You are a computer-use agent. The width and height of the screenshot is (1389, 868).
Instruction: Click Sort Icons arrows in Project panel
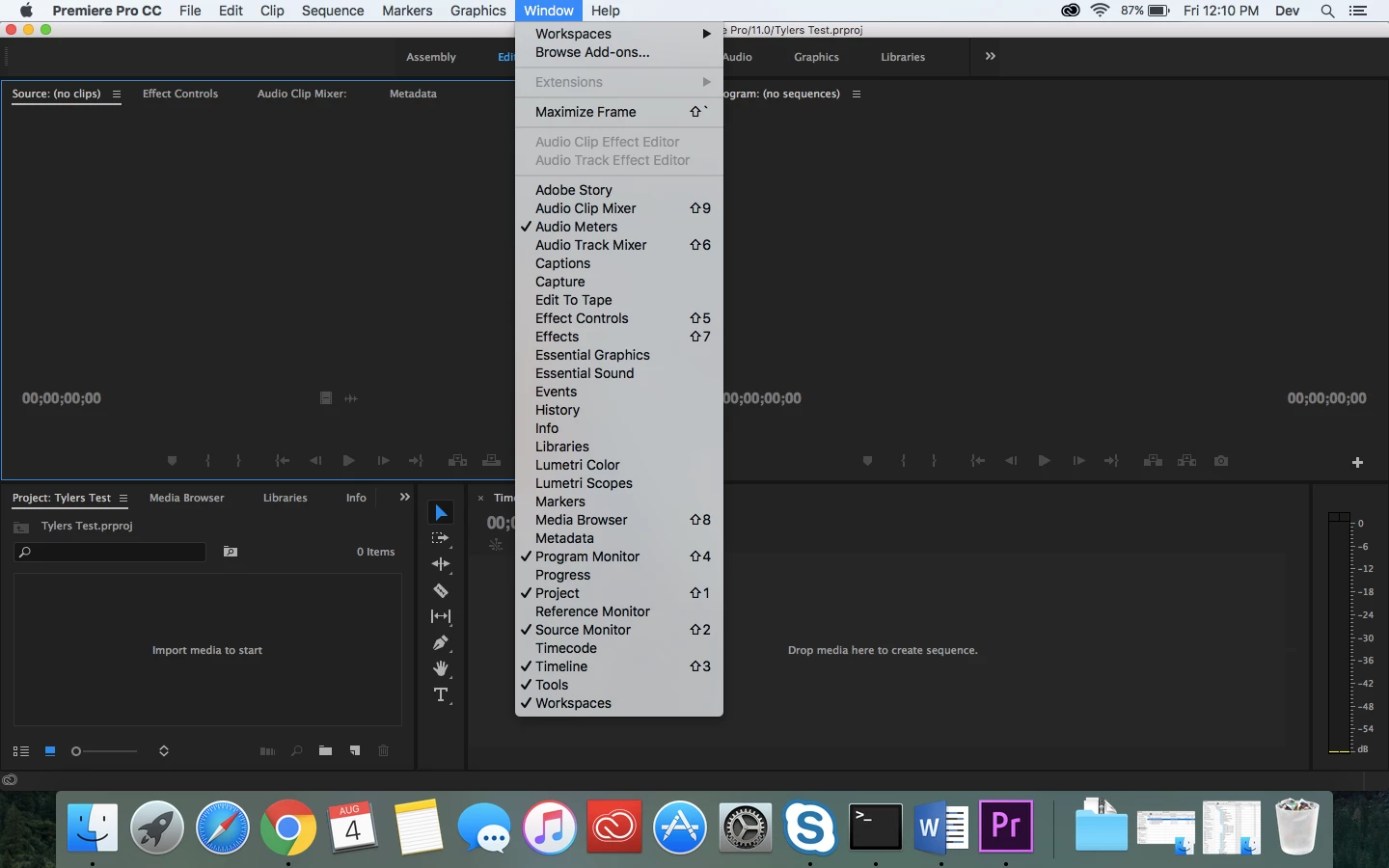(164, 750)
